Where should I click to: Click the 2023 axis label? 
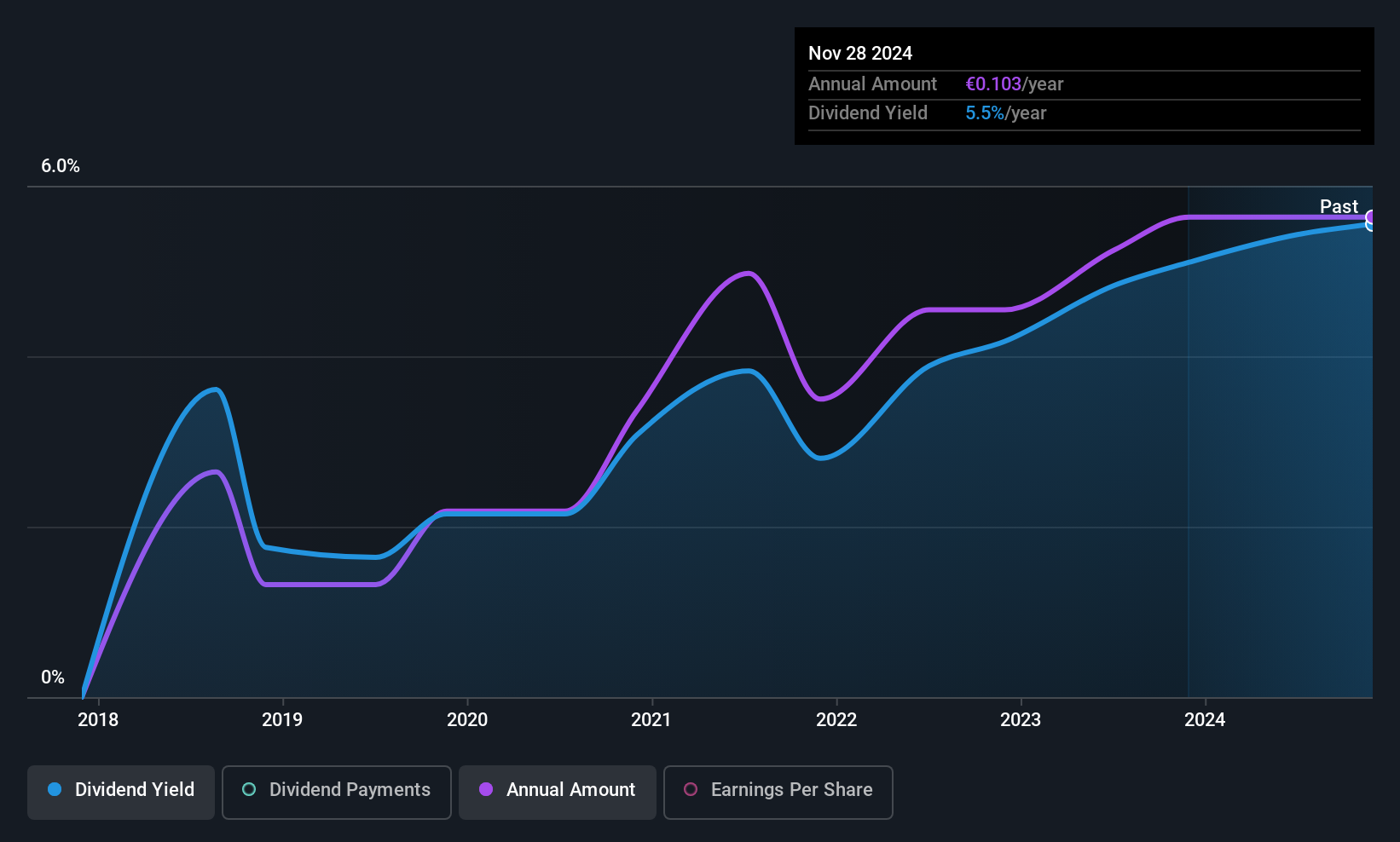(1021, 720)
